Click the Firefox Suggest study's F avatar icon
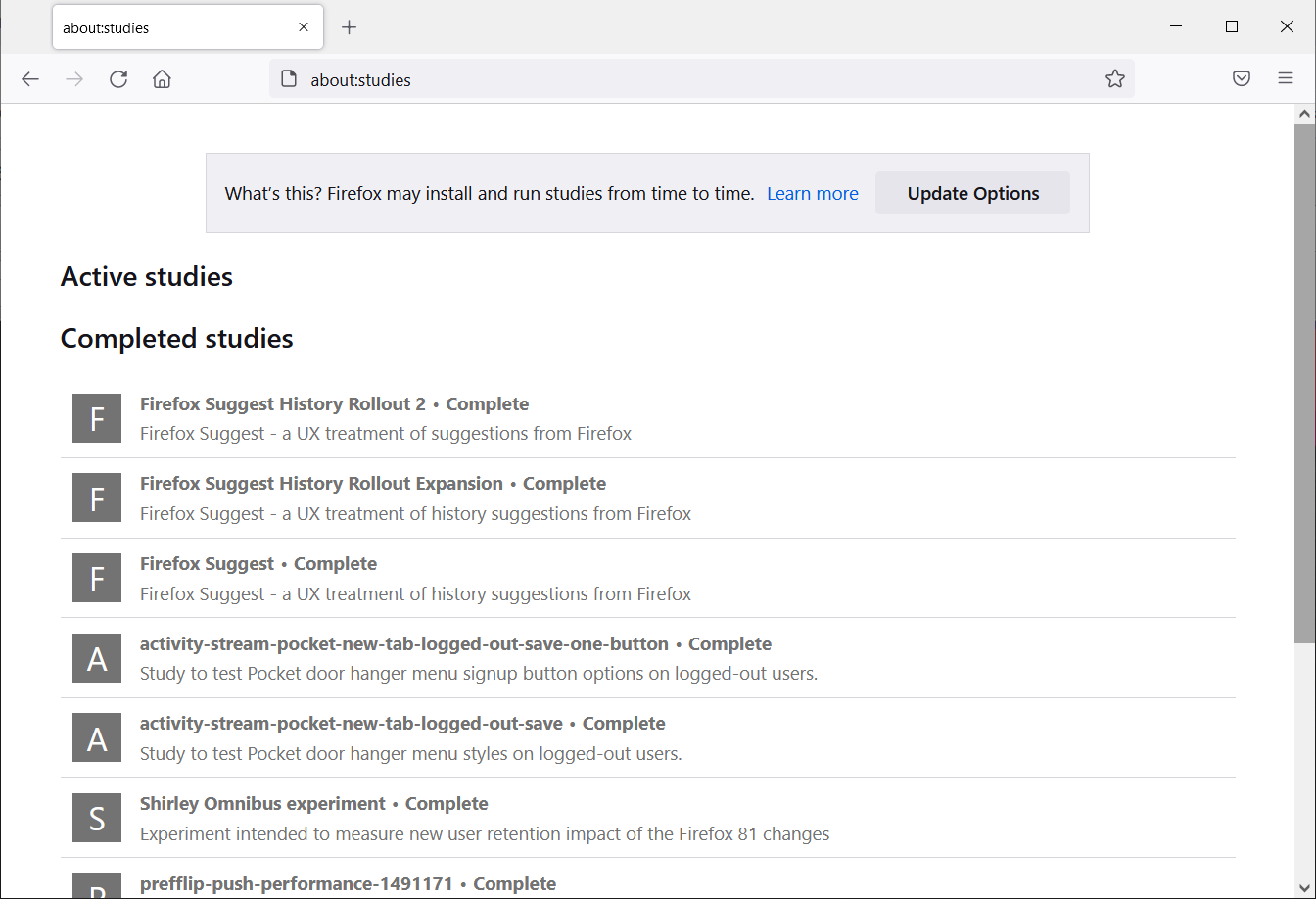Screen dimensions: 1316x899 pyautogui.click(x=96, y=578)
